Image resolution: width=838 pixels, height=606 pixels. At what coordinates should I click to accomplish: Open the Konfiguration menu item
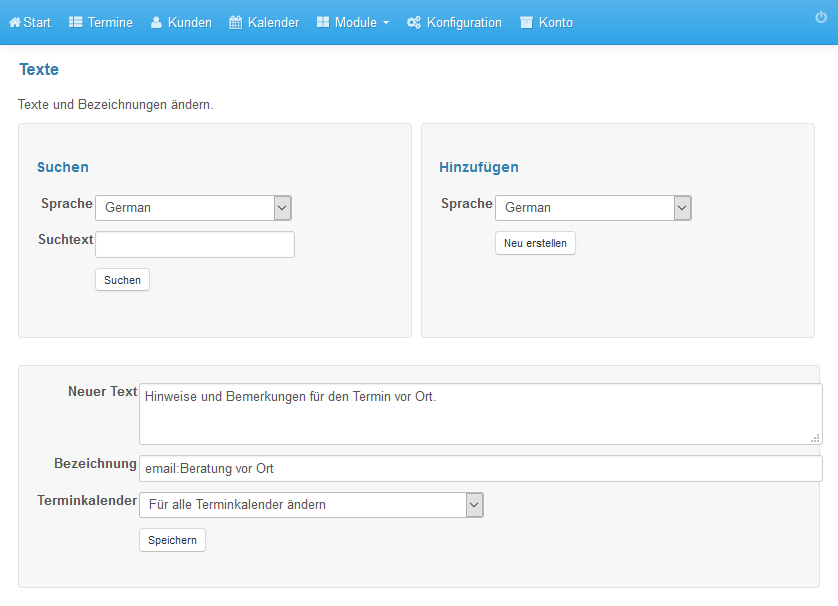454,22
